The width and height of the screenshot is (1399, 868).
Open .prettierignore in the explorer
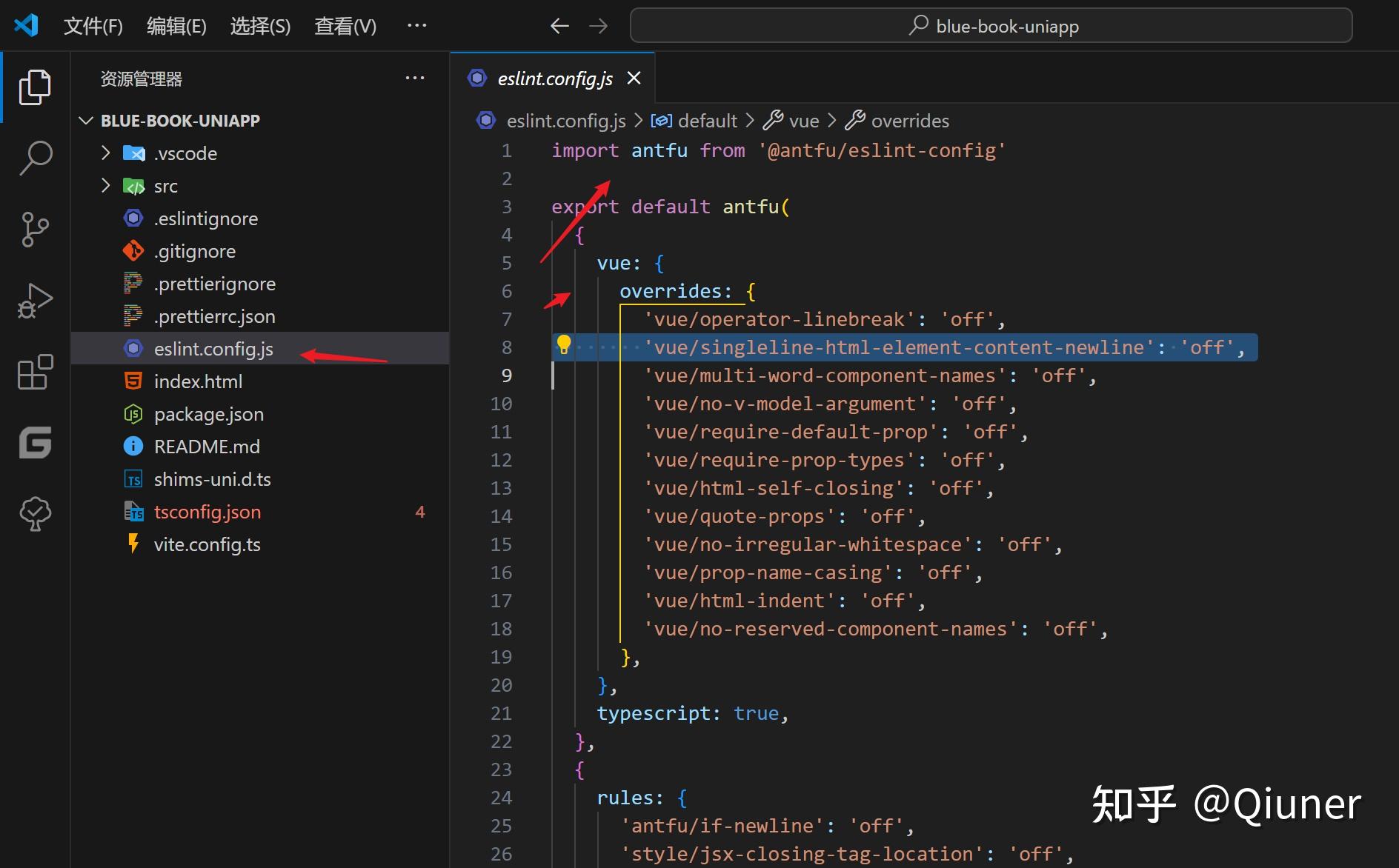260,284
